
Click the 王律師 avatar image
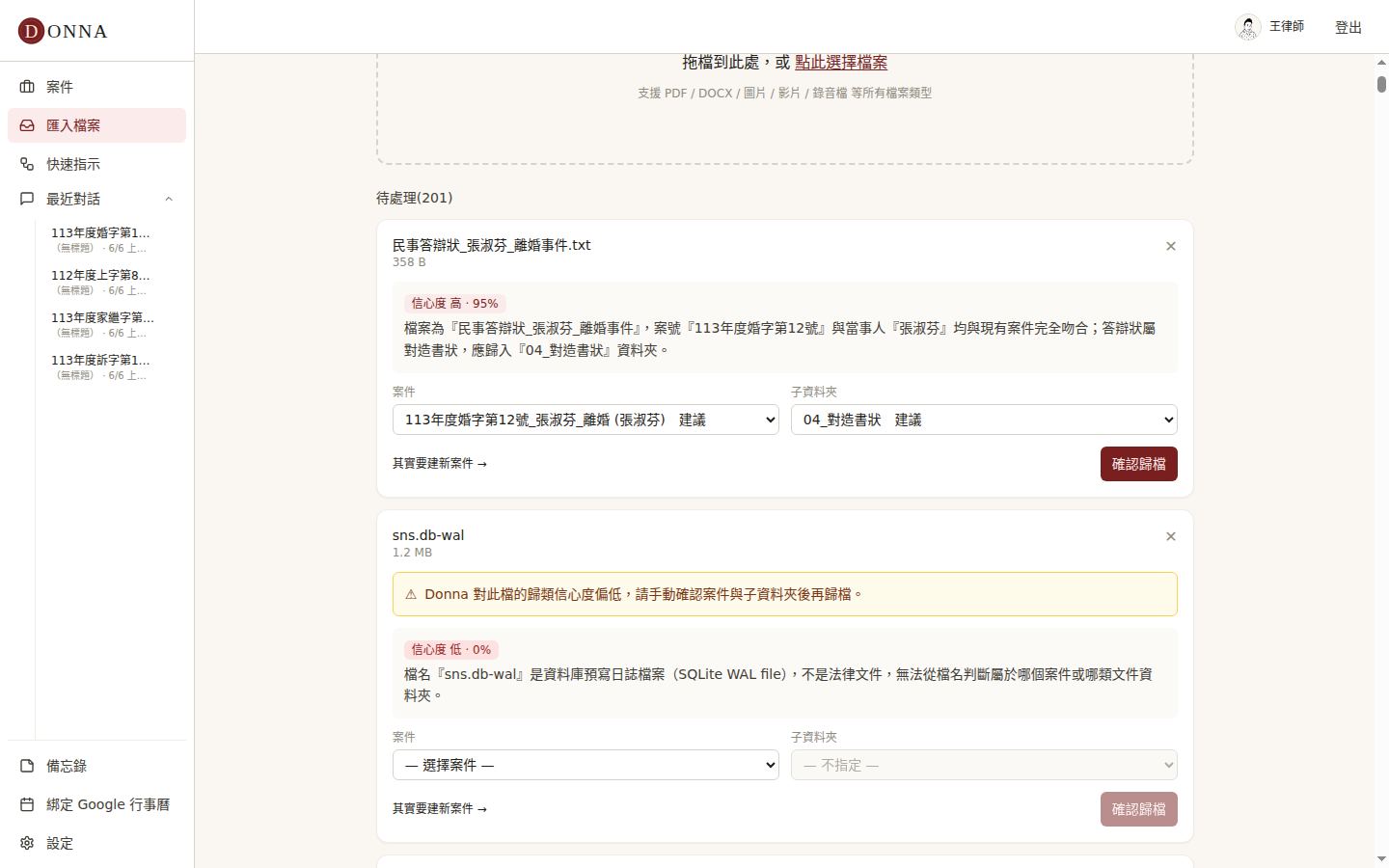[1248, 27]
